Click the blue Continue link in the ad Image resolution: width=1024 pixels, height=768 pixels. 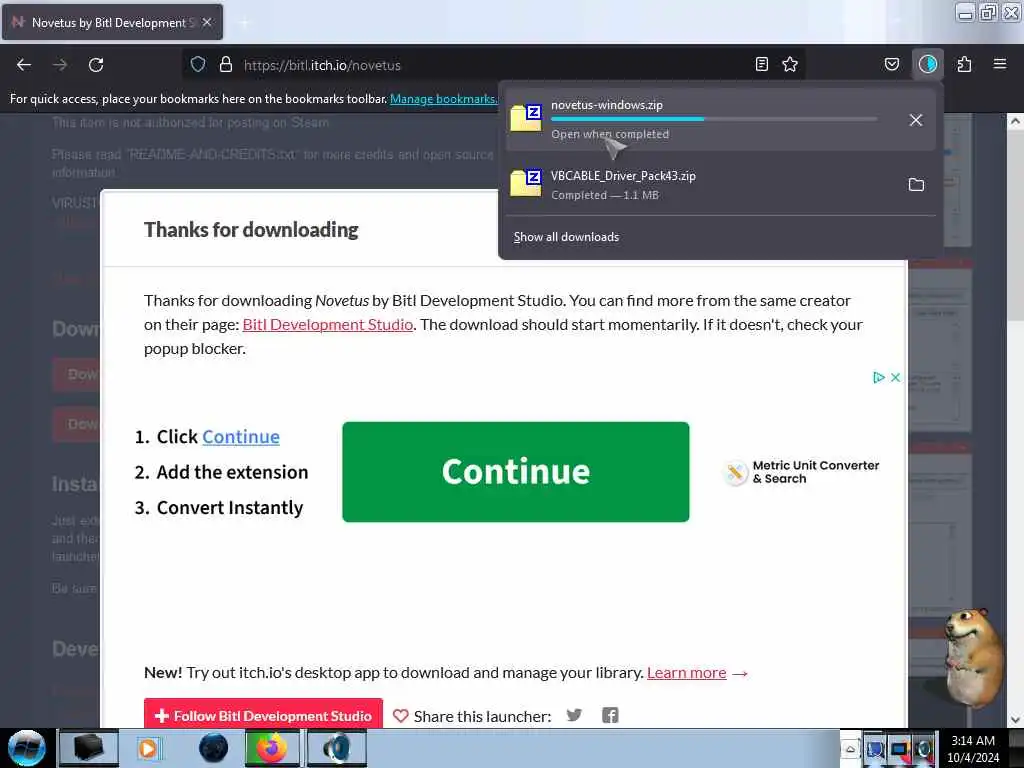pyautogui.click(x=241, y=436)
